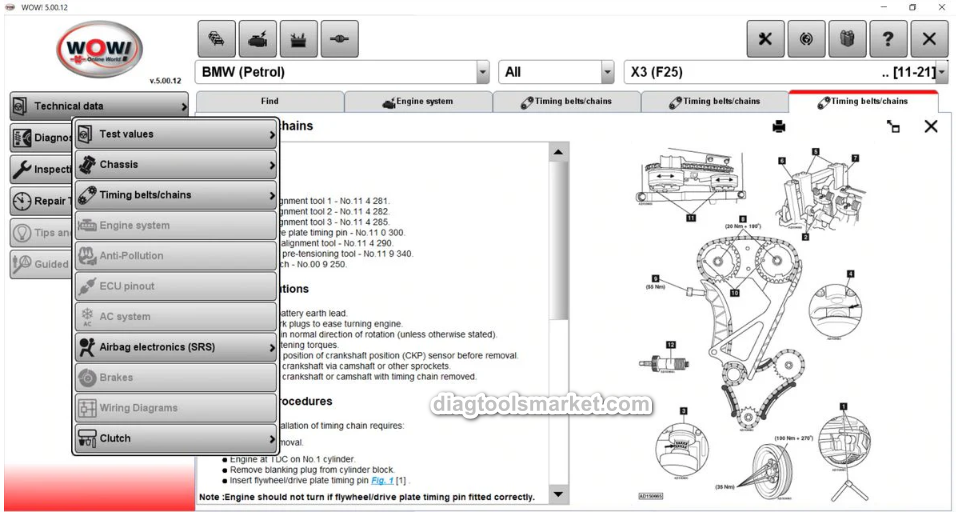Open settings with the wrench-screwdriver icon
Image resolution: width=956 pixels, height=512 pixels.
click(766, 39)
